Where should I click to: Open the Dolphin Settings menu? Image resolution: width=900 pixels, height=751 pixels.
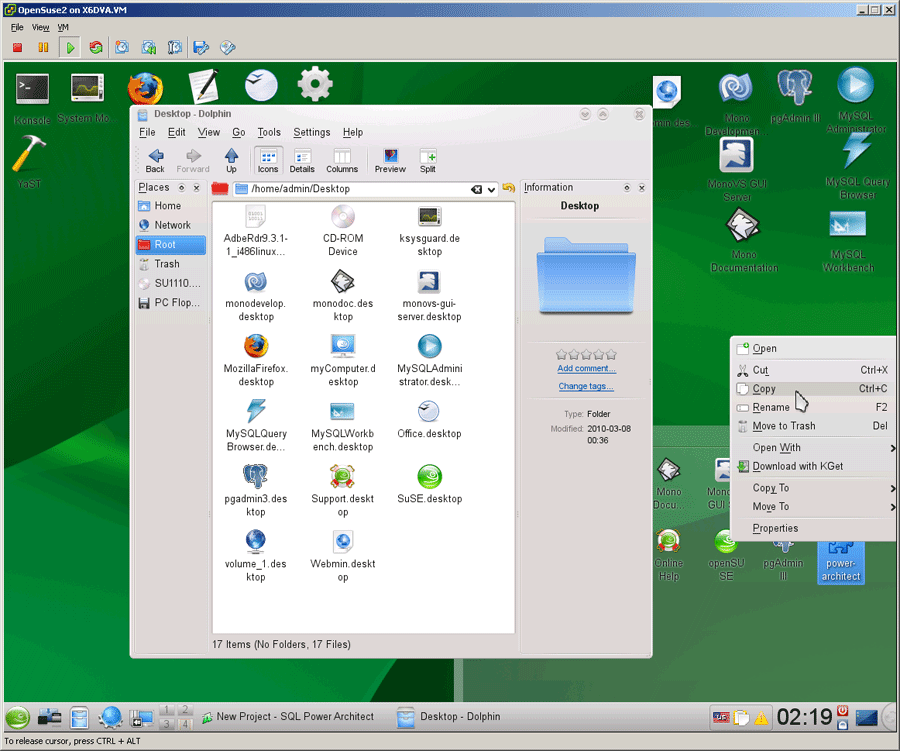point(312,132)
